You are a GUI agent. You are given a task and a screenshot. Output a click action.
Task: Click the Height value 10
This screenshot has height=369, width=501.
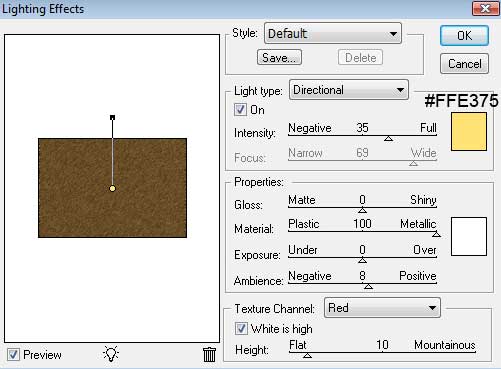point(382,345)
